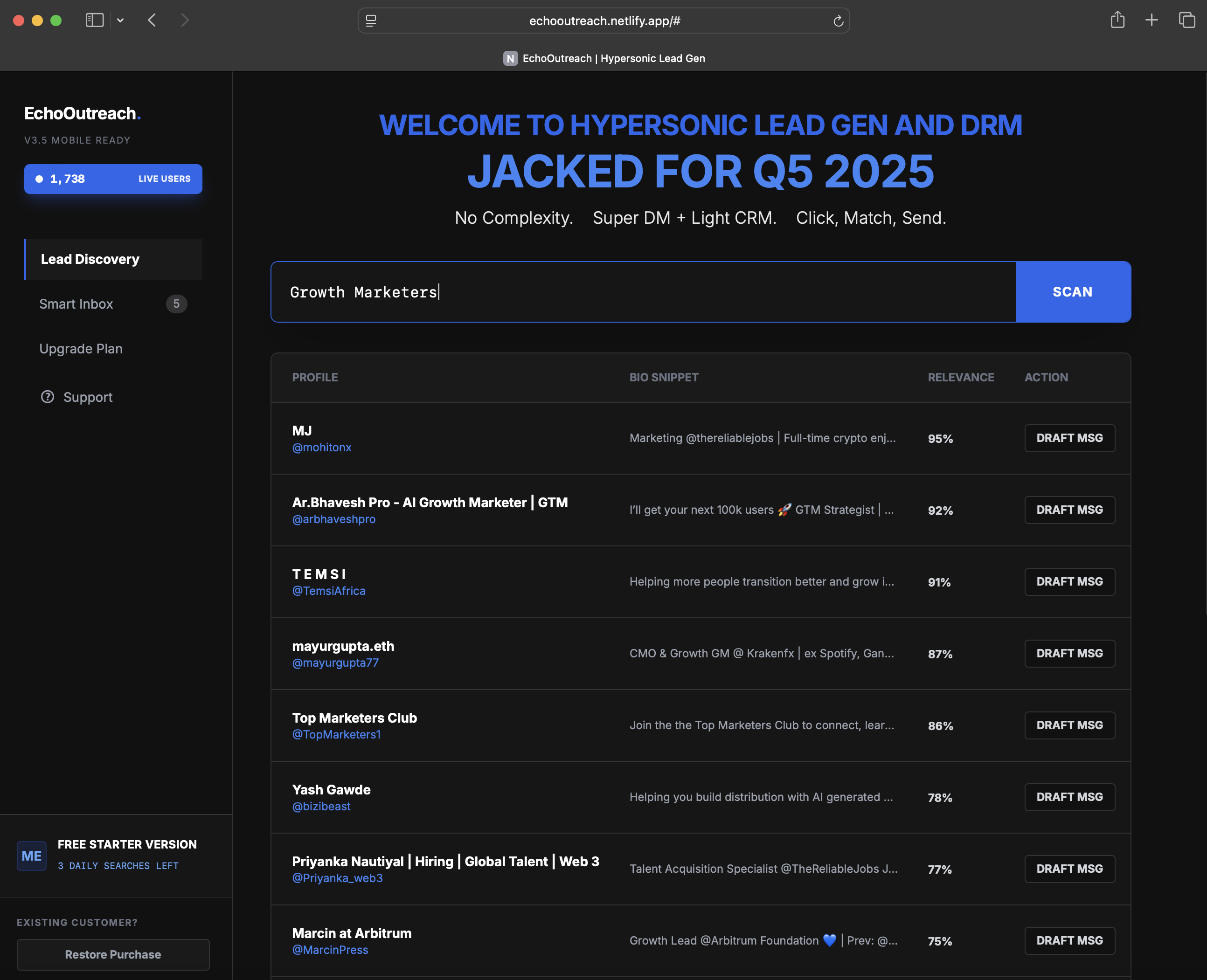Image resolution: width=1207 pixels, height=980 pixels.
Task: Click the page reload icon
Action: (x=838, y=21)
